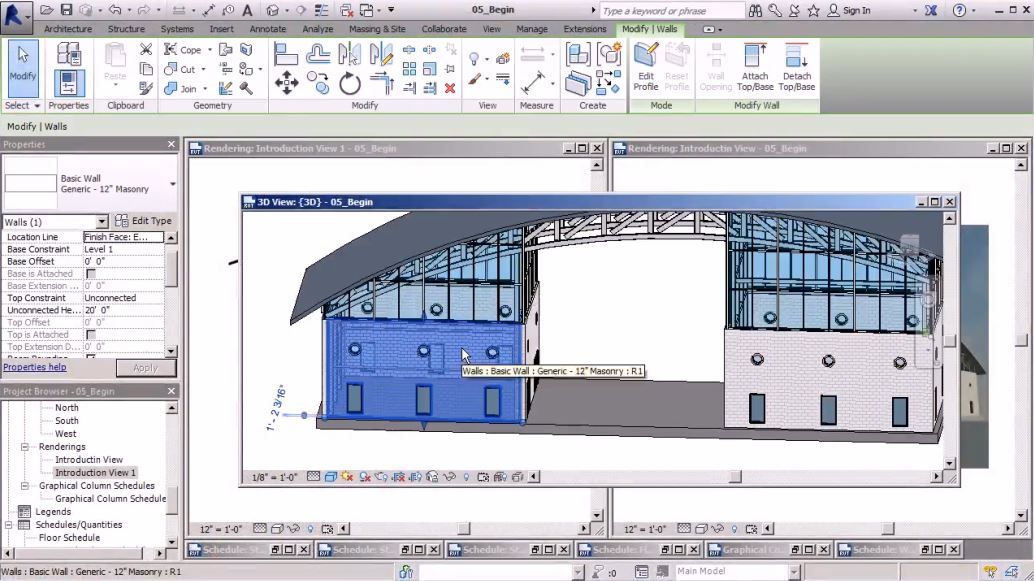The image size is (1034, 581).
Task: Toggle the Base is Attached checkbox
Action: point(91,274)
